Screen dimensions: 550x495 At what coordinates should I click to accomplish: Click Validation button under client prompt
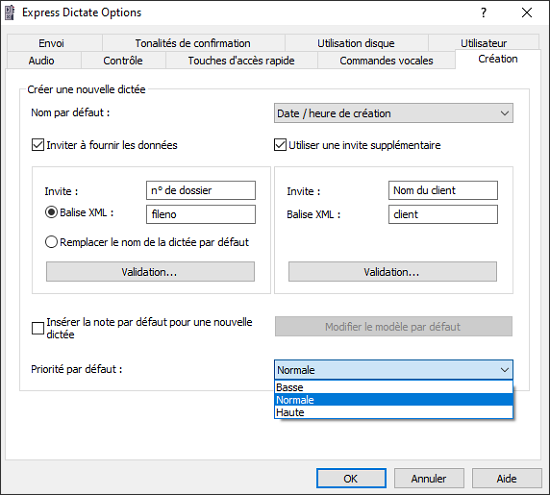pyautogui.click(x=393, y=272)
